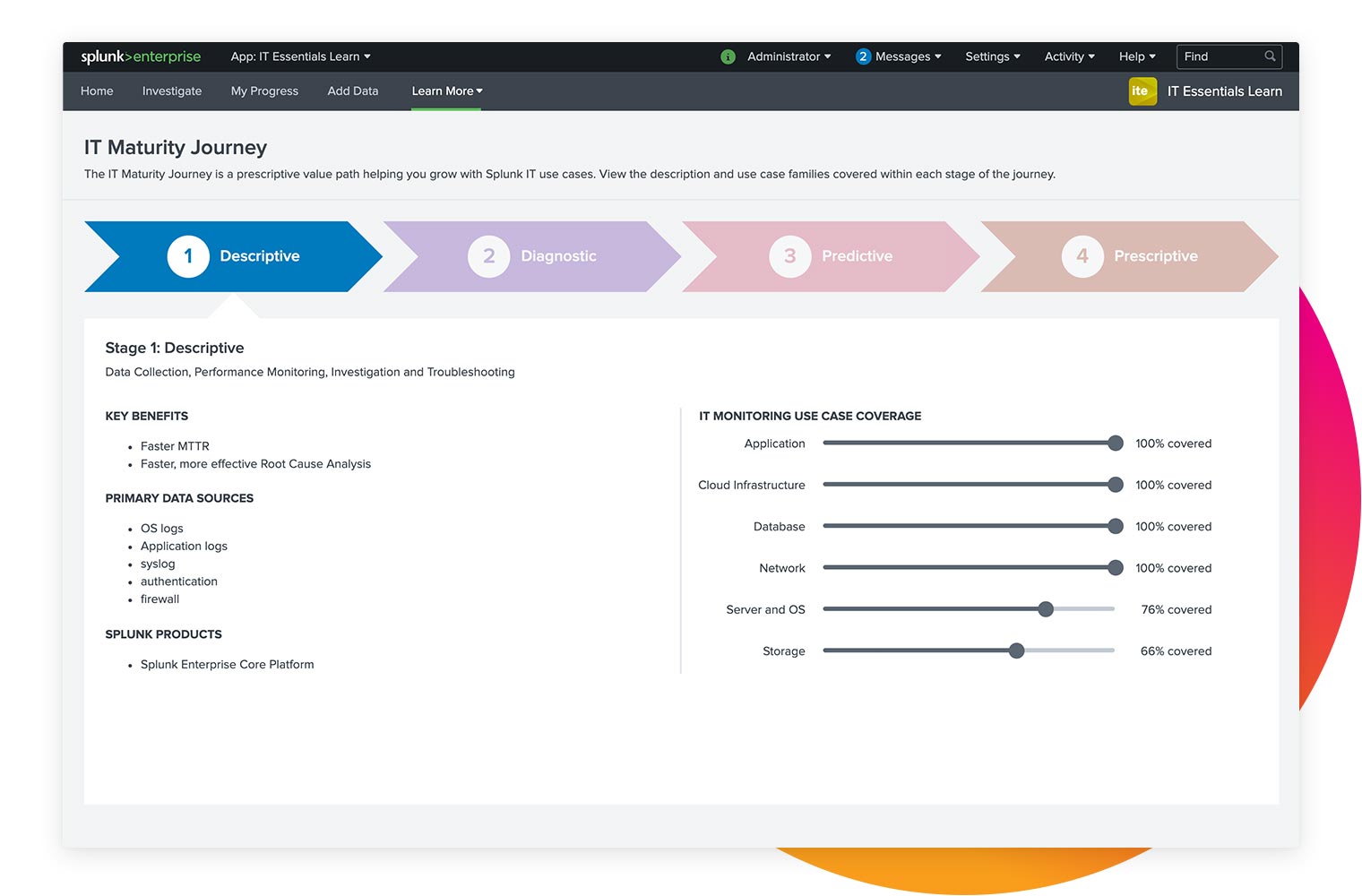This screenshot has height=896, width=1362.
Task: Open the Settings dropdown
Action: (993, 56)
